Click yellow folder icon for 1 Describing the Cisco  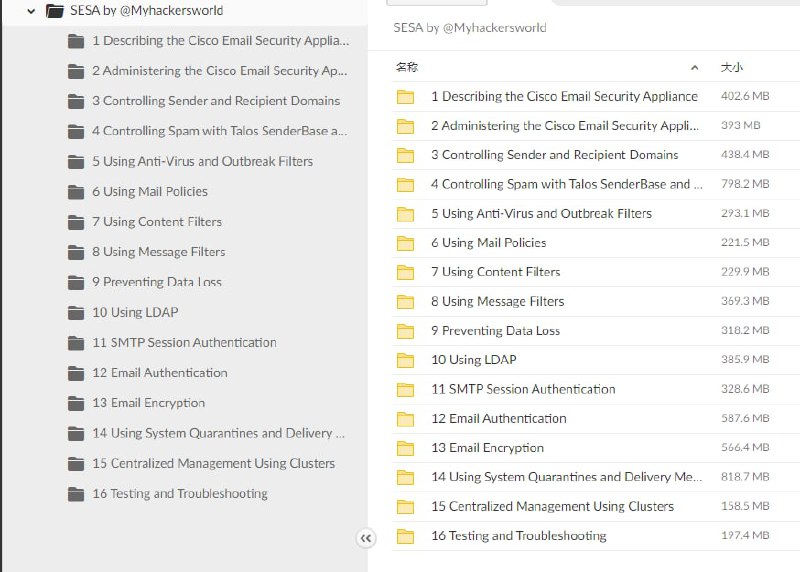(406, 96)
